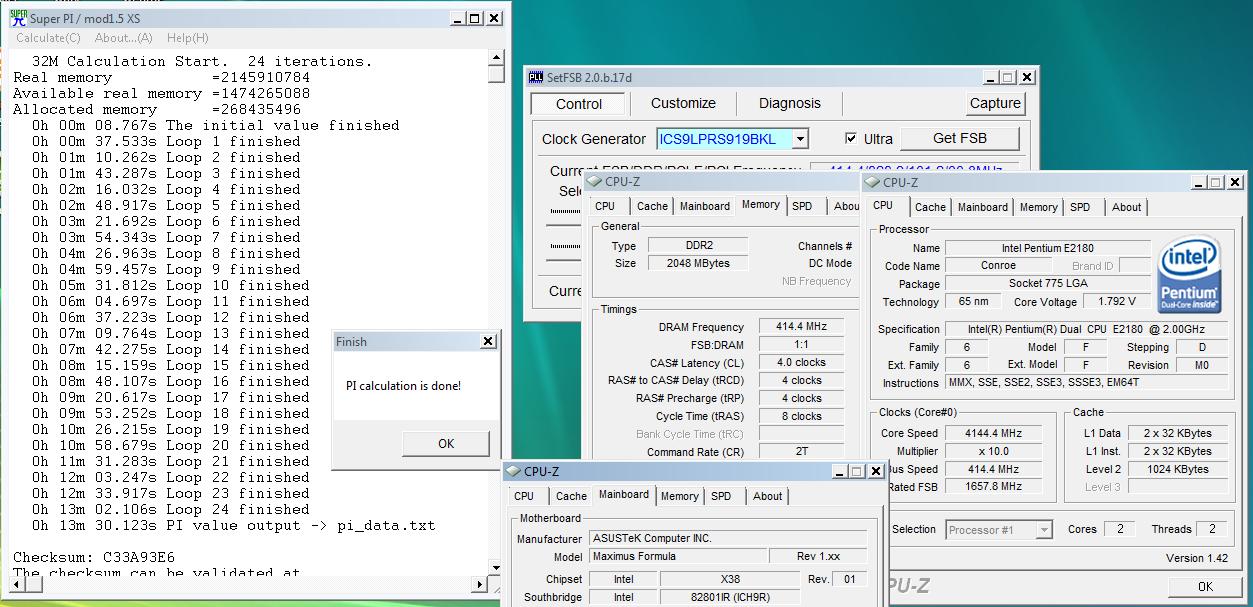The width and height of the screenshot is (1253, 607).
Task: Click the Model field Maximus Formula
Action: pyautogui.click(x=678, y=556)
